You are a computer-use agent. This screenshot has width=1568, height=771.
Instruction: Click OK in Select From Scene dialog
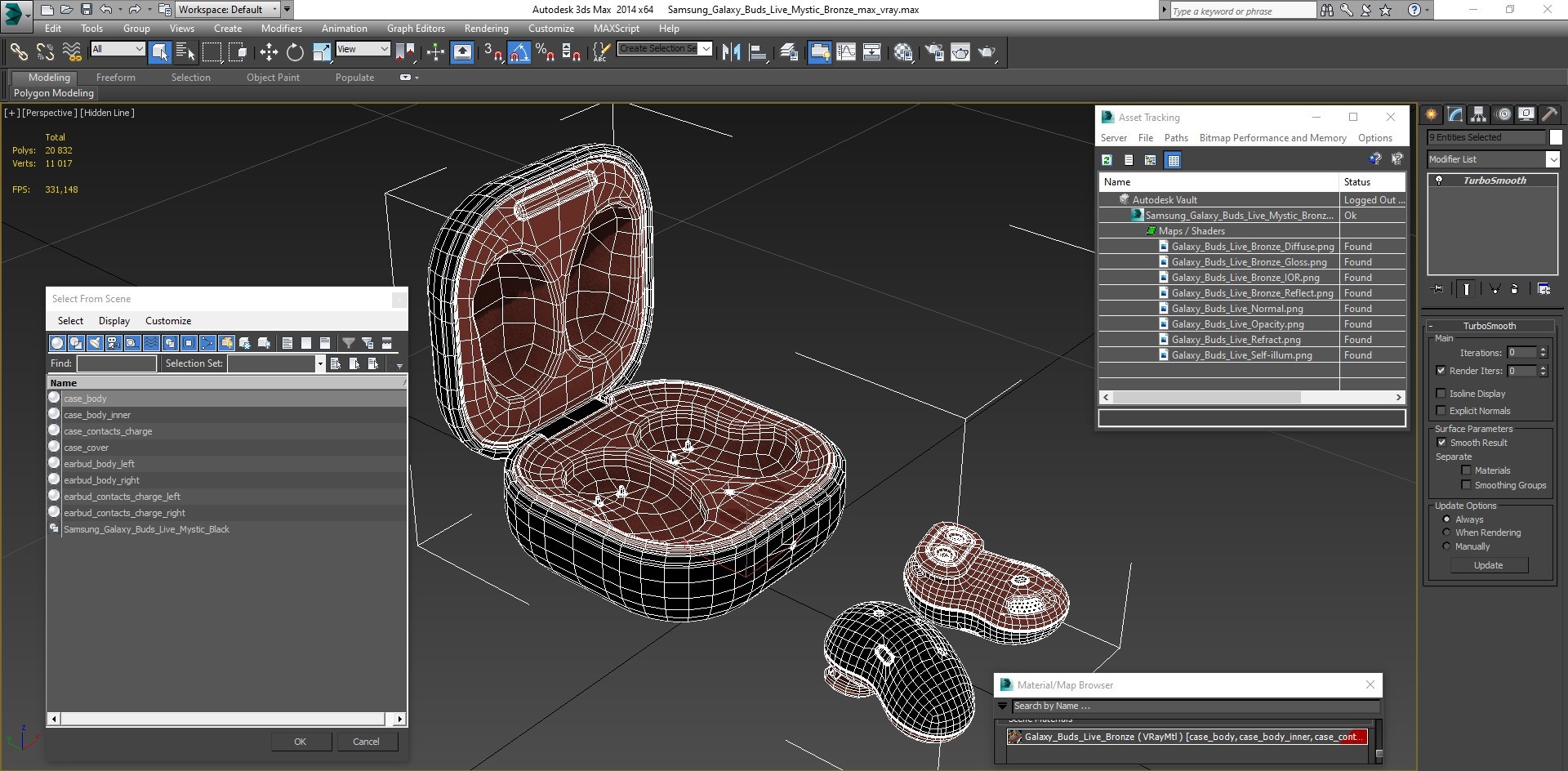(301, 742)
